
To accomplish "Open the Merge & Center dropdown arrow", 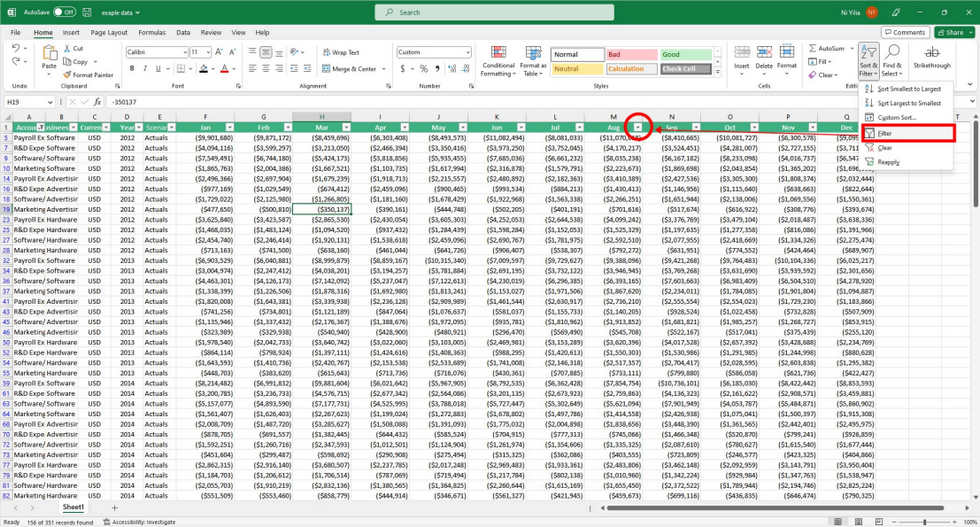I will coord(384,69).
